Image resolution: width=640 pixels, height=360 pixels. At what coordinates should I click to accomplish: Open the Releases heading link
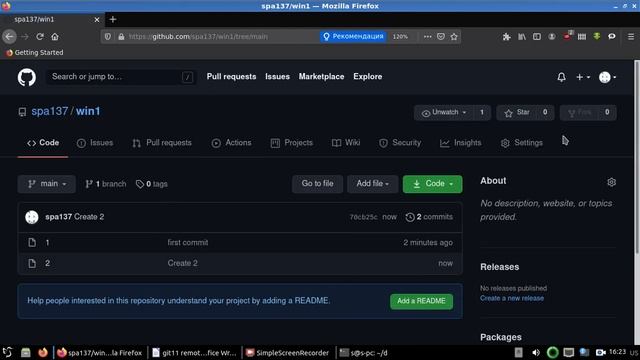(500, 267)
